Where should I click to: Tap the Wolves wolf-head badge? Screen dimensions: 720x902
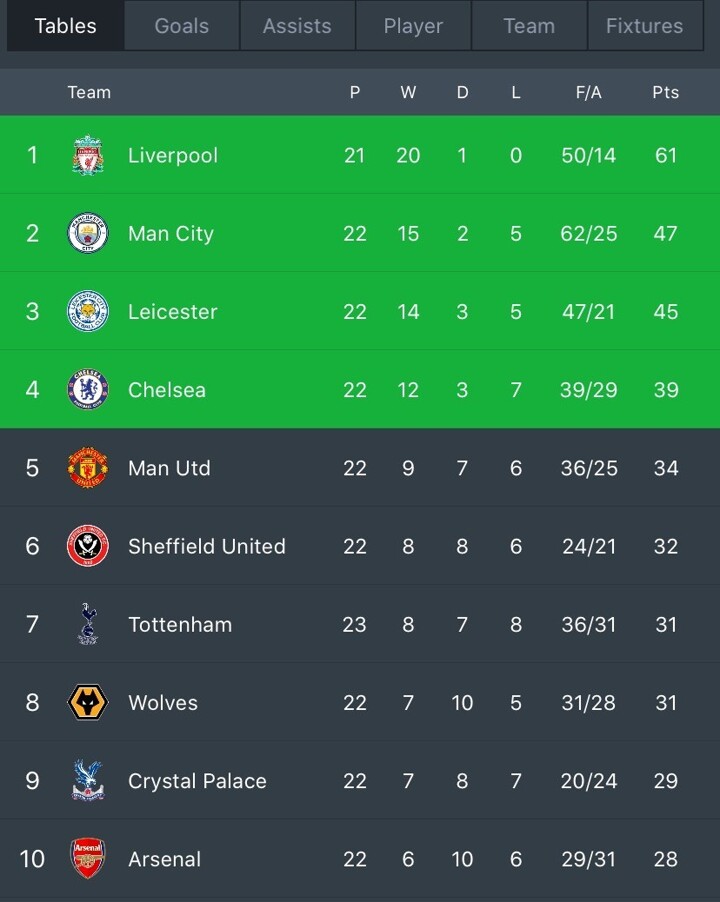coord(88,702)
